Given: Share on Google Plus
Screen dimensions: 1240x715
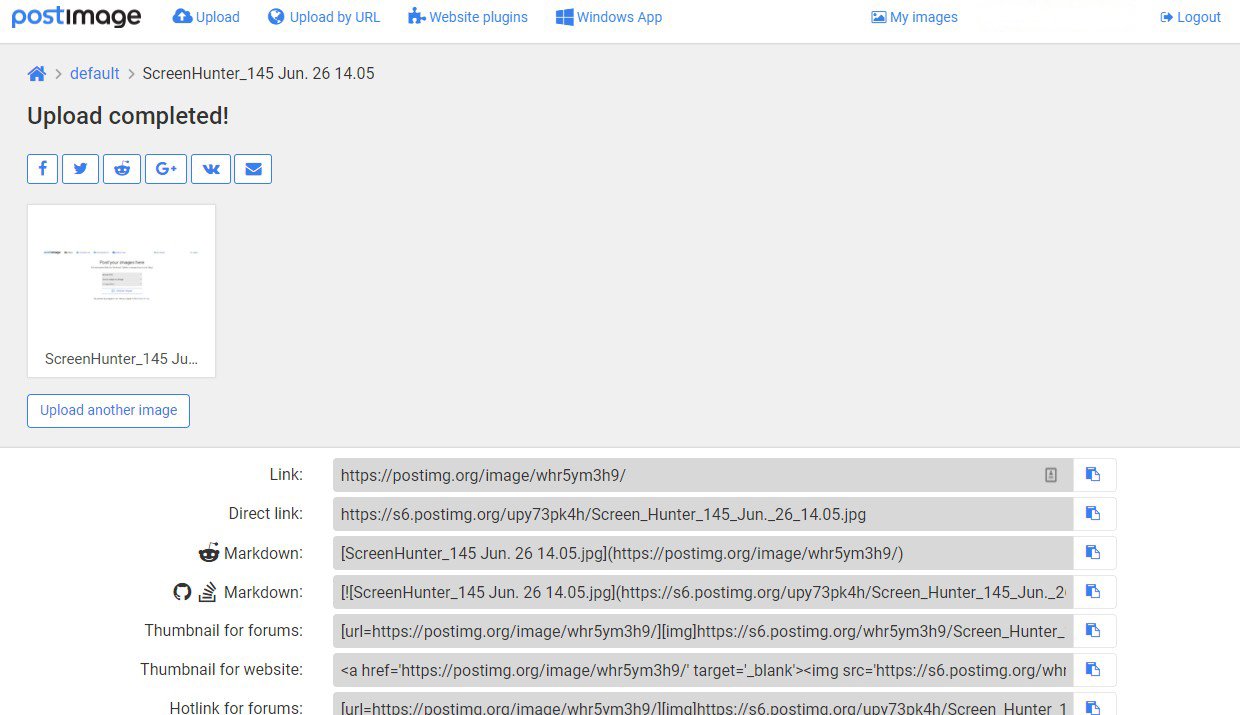Looking at the screenshot, I should (166, 169).
